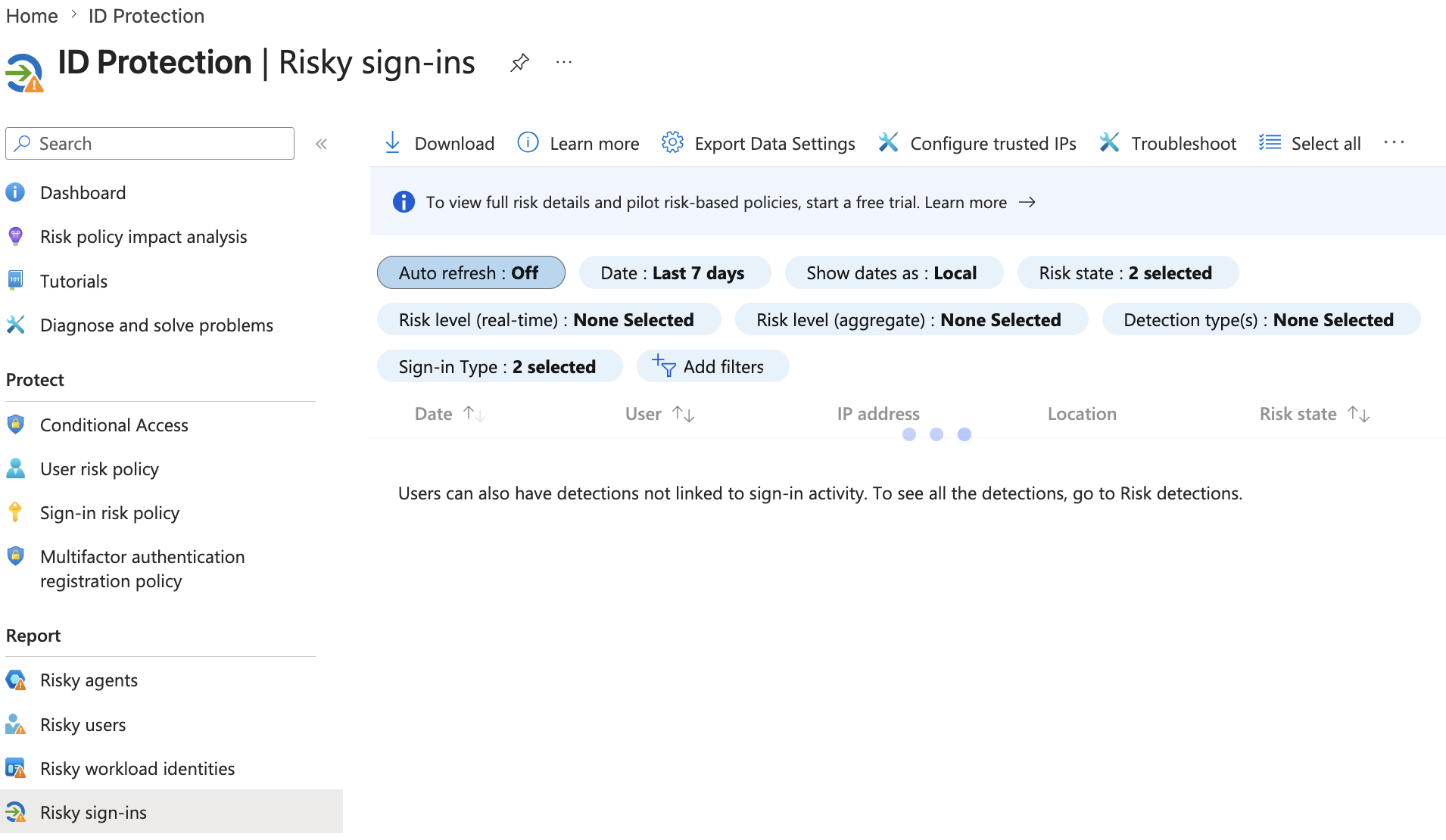Click the Multifactor authentication shield icon
The image size is (1446, 840).
coord(15,556)
